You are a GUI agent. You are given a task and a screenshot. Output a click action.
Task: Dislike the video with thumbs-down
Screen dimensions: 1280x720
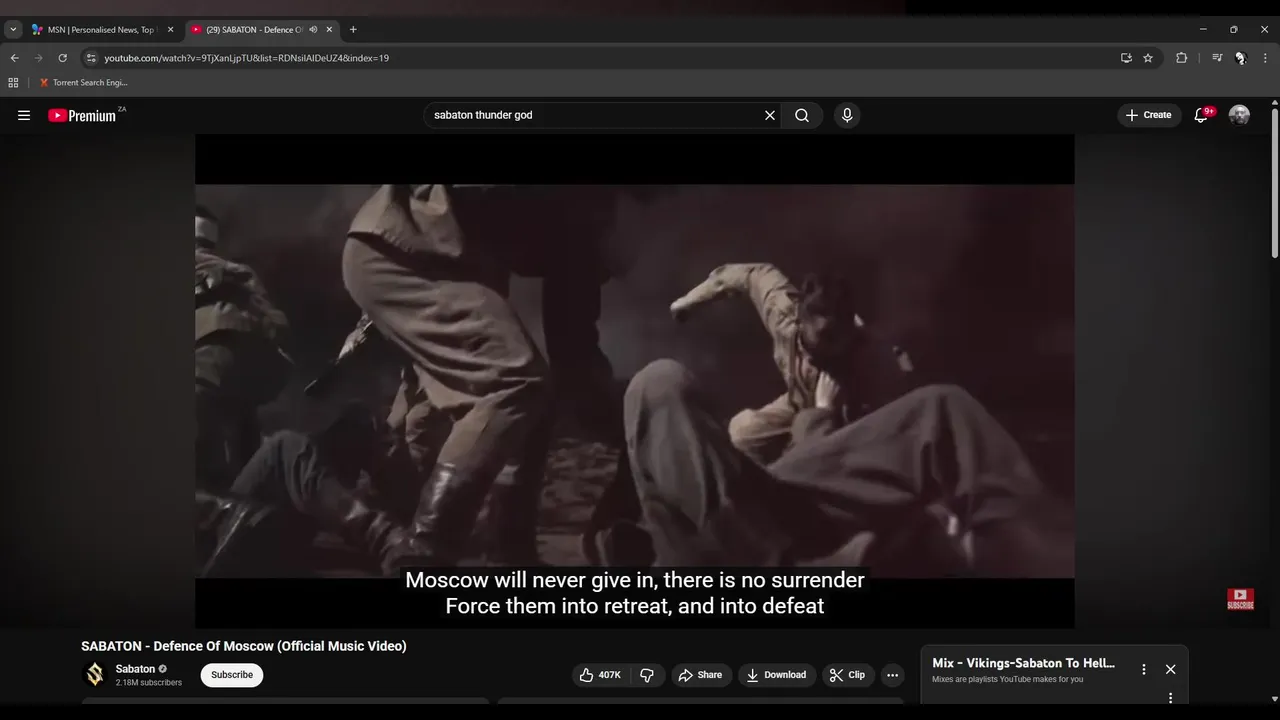pyautogui.click(x=647, y=675)
